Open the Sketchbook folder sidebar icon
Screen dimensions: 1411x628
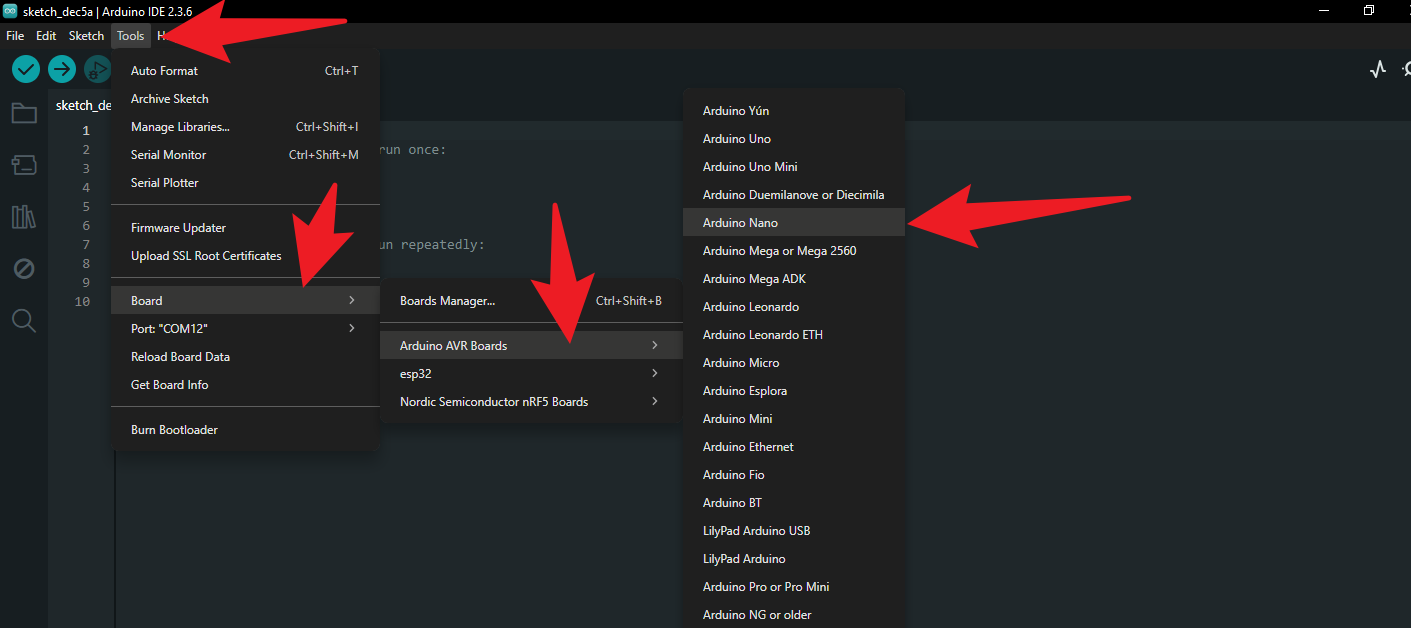click(24, 113)
